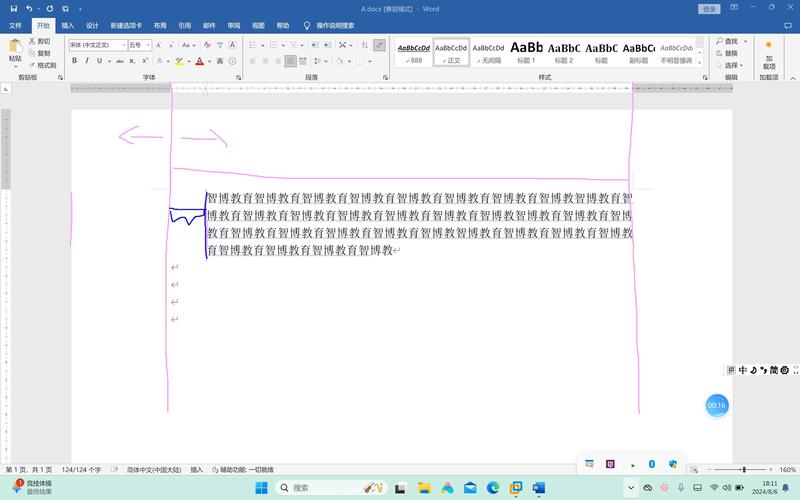Toggle superscript formatting

145,61
